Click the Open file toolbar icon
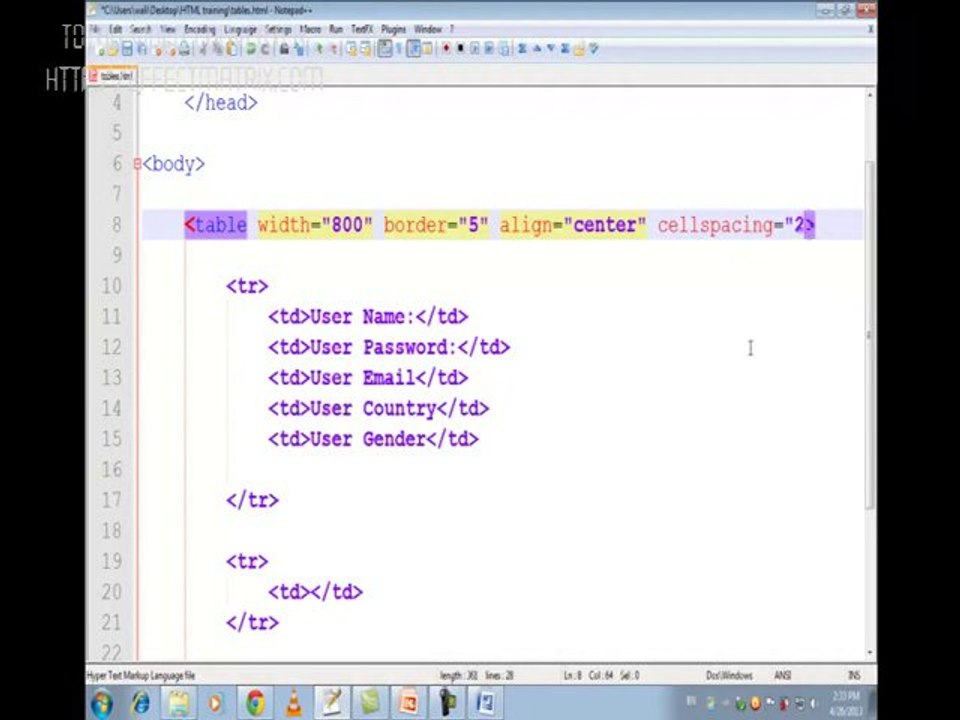 [x=114, y=50]
